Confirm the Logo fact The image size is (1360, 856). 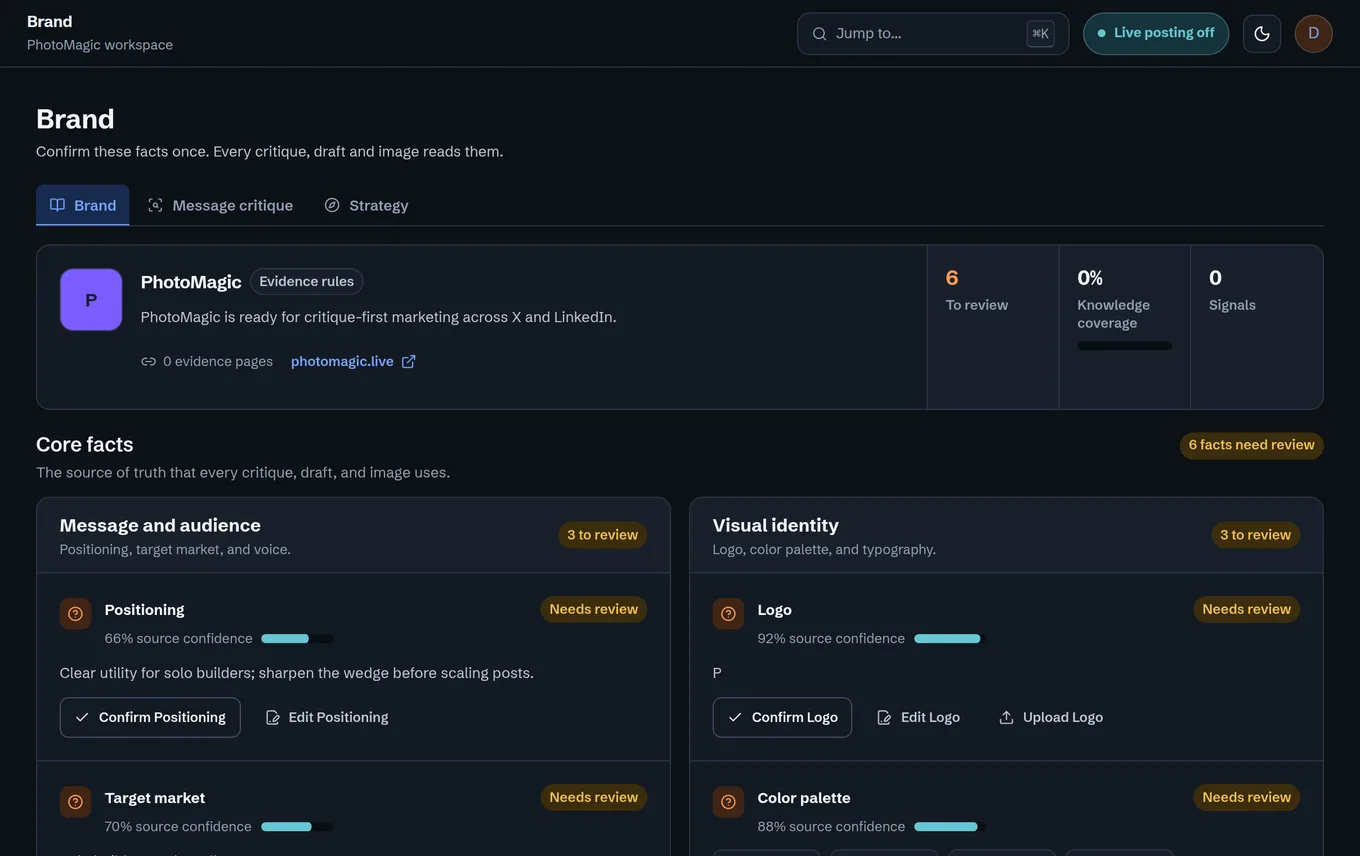coord(782,717)
